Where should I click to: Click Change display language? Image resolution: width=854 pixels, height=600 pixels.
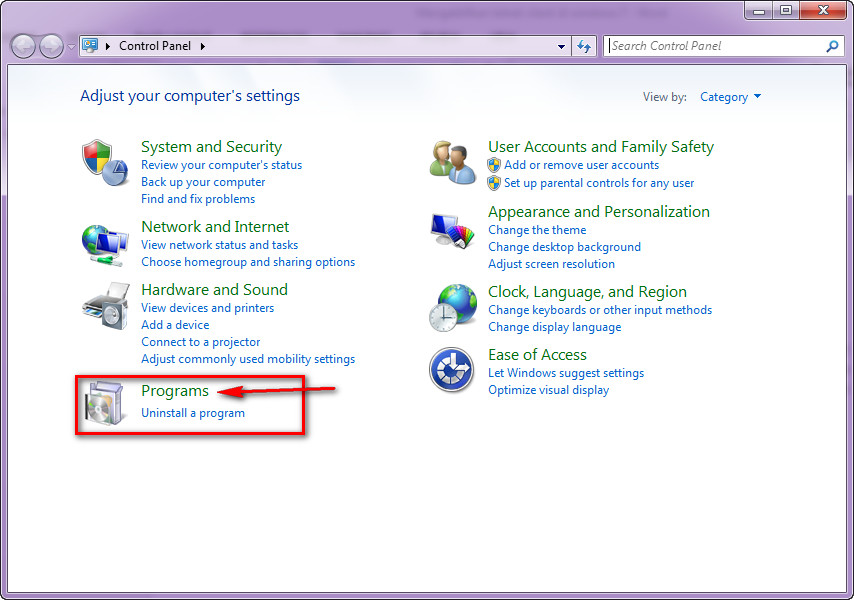click(x=554, y=327)
